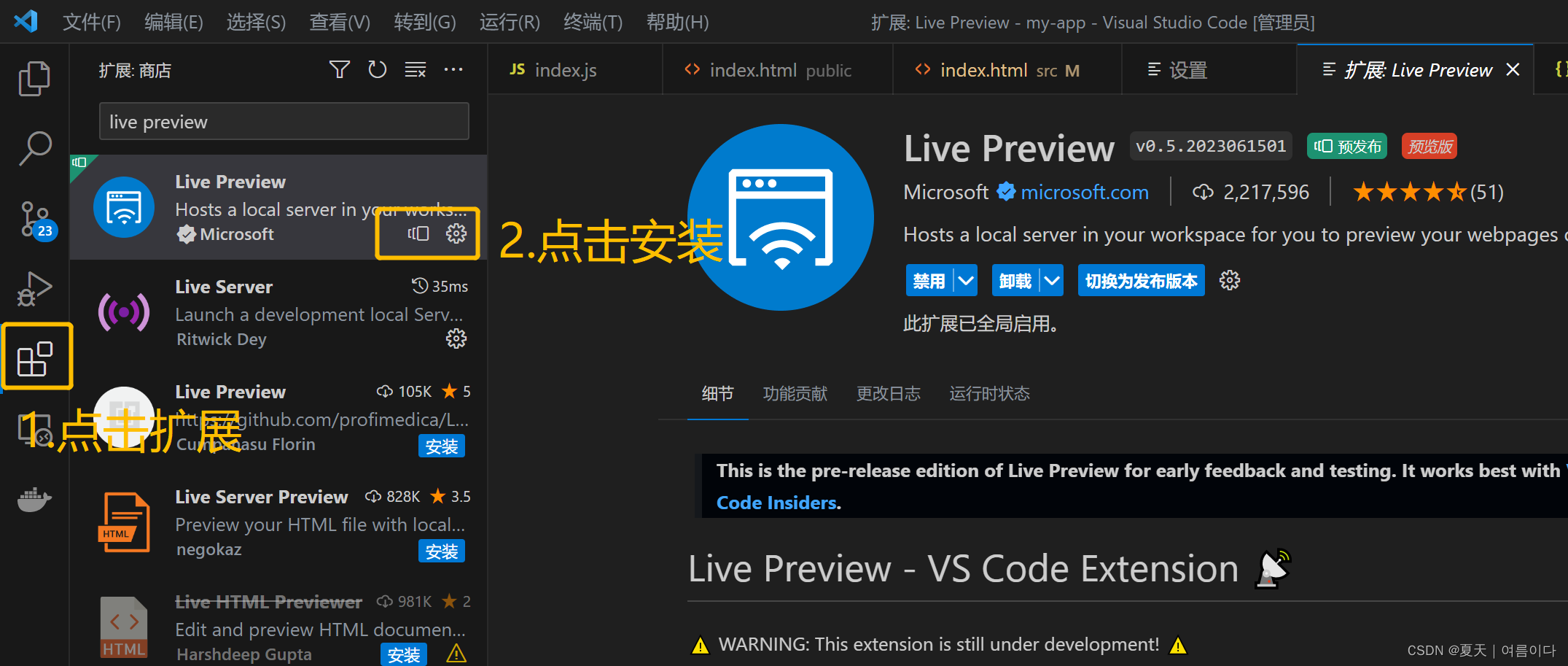
Task: Select the 更改日志 Changelog tab
Action: click(x=888, y=394)
